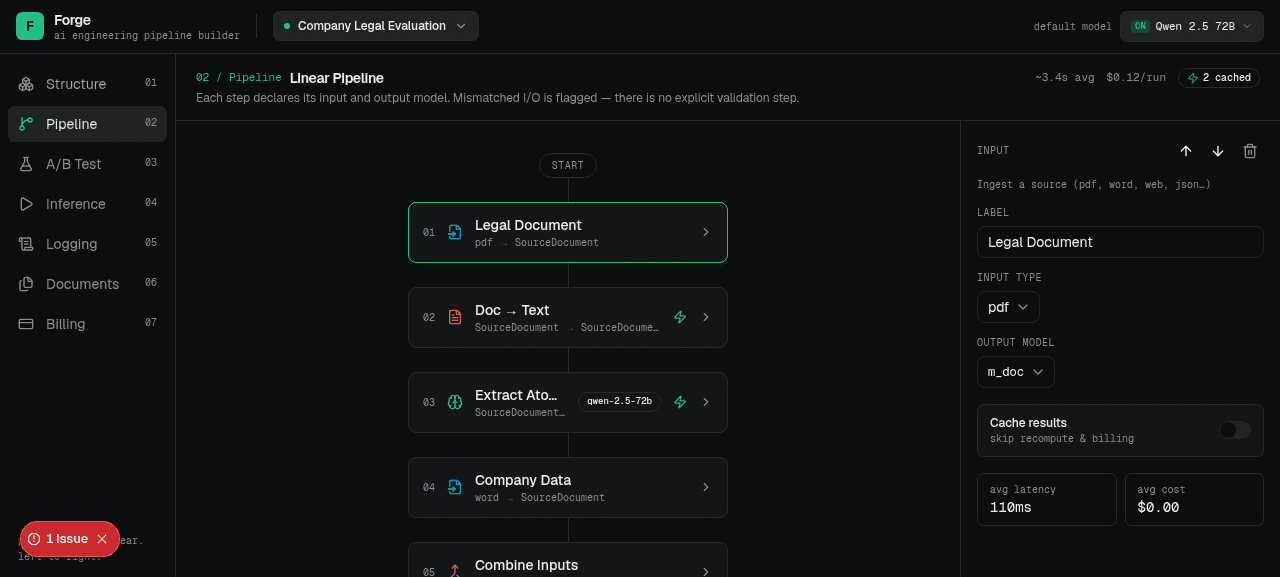Click the $0.12/run text
The width and height of the screenshot is (1280, 577).
[1136, 77]
